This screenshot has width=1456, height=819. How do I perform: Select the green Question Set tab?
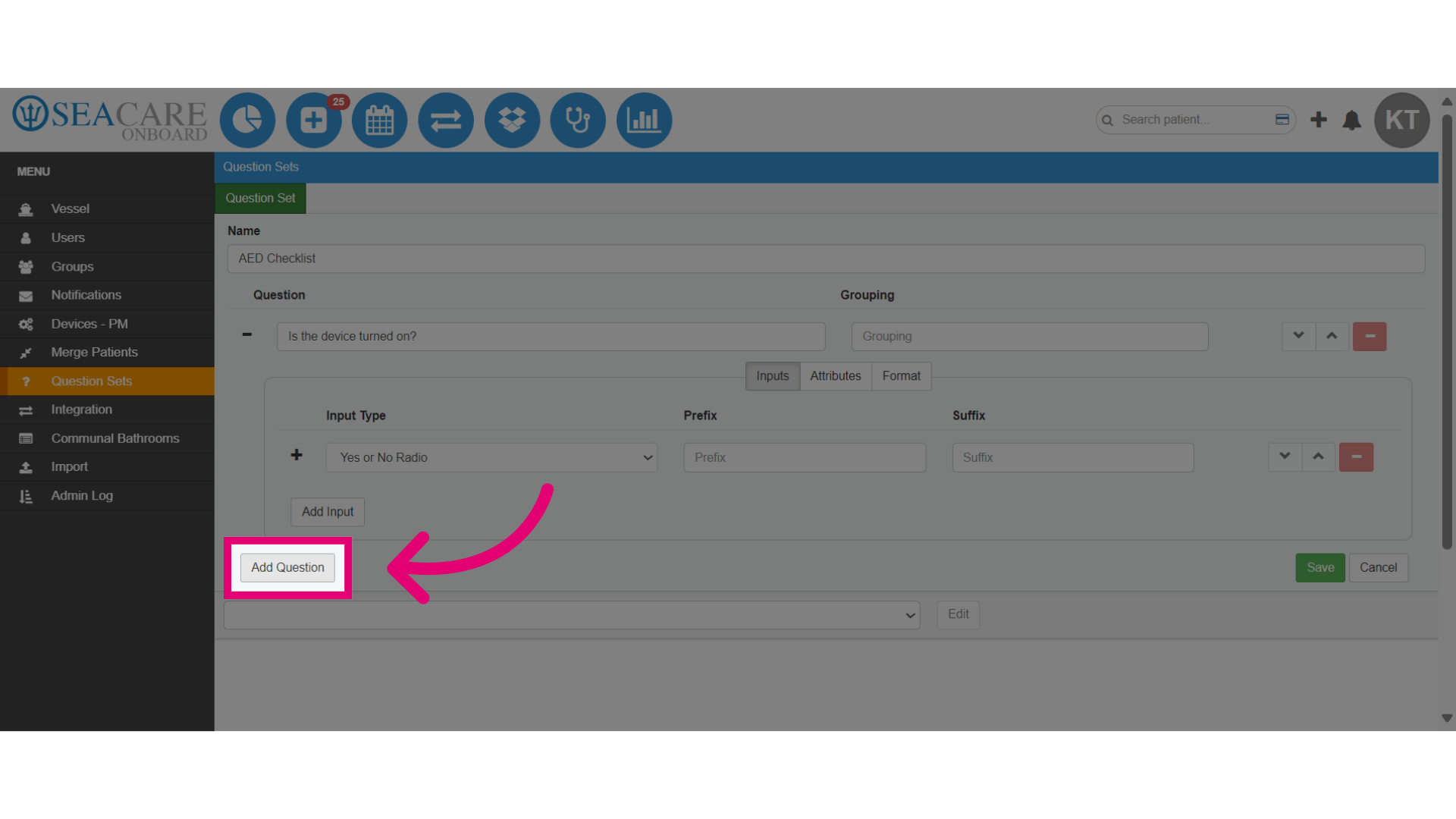260,198
